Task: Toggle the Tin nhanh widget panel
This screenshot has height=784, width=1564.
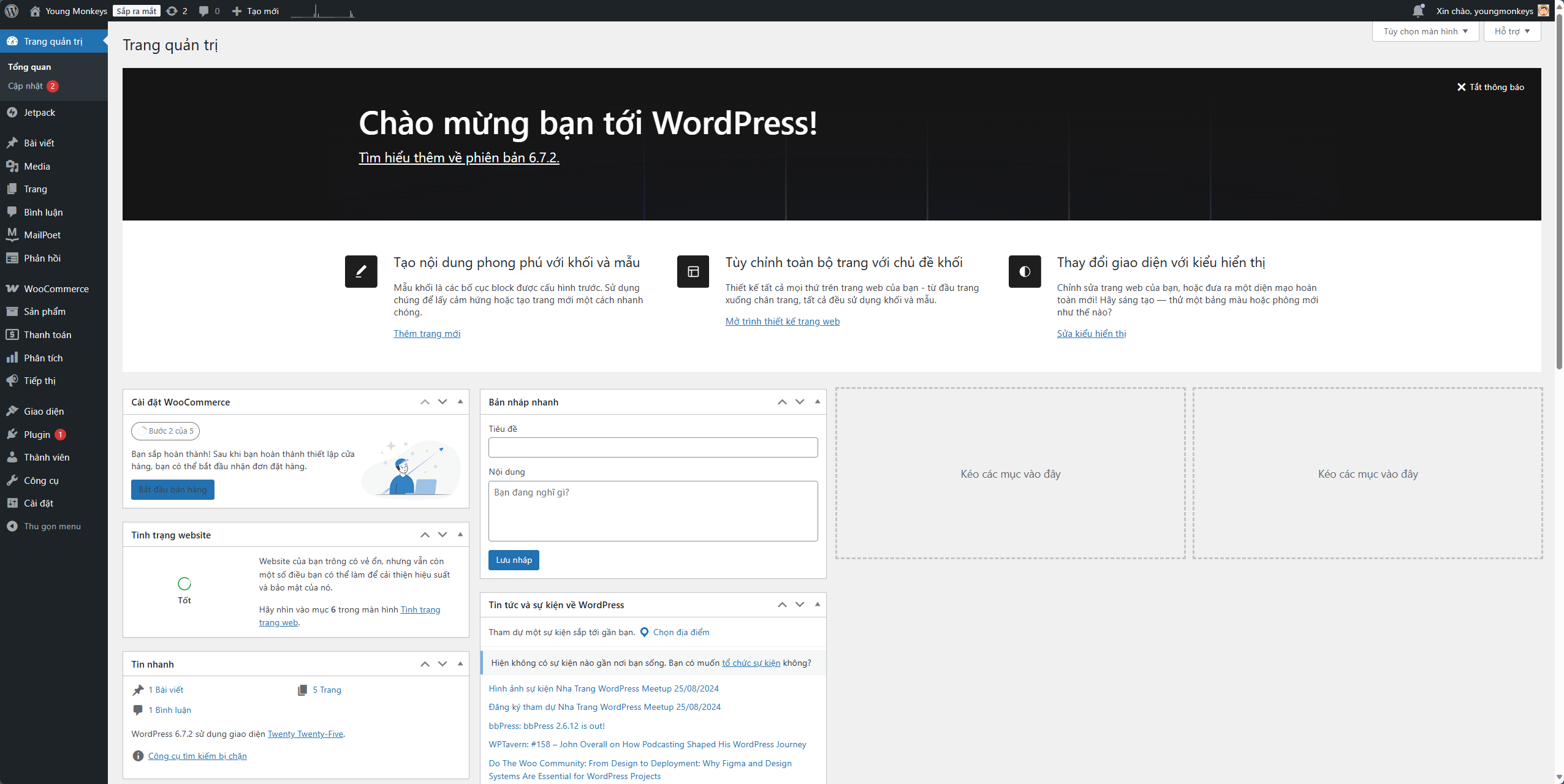Action: 460,664
